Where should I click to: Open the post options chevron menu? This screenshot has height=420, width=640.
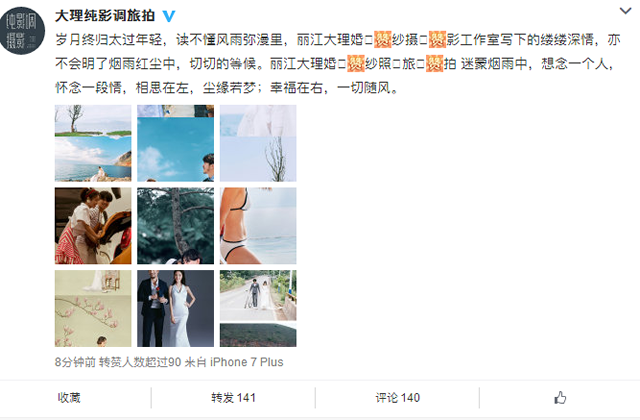[625, 11]
